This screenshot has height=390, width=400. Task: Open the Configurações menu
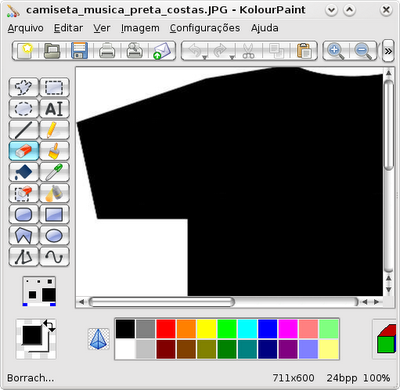click(205, 28)
